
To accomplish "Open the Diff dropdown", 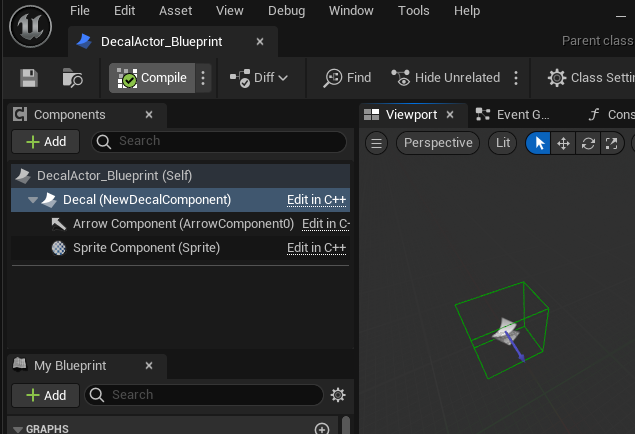I will (259, 78).
